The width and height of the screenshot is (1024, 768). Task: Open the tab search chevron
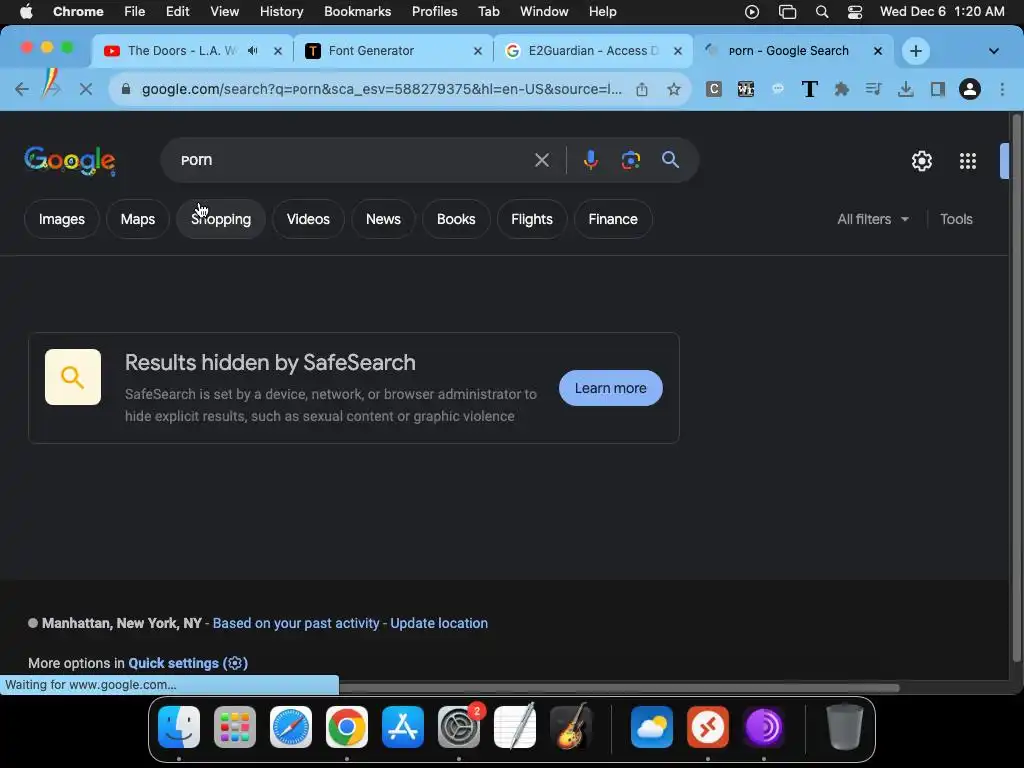[993, 51]
